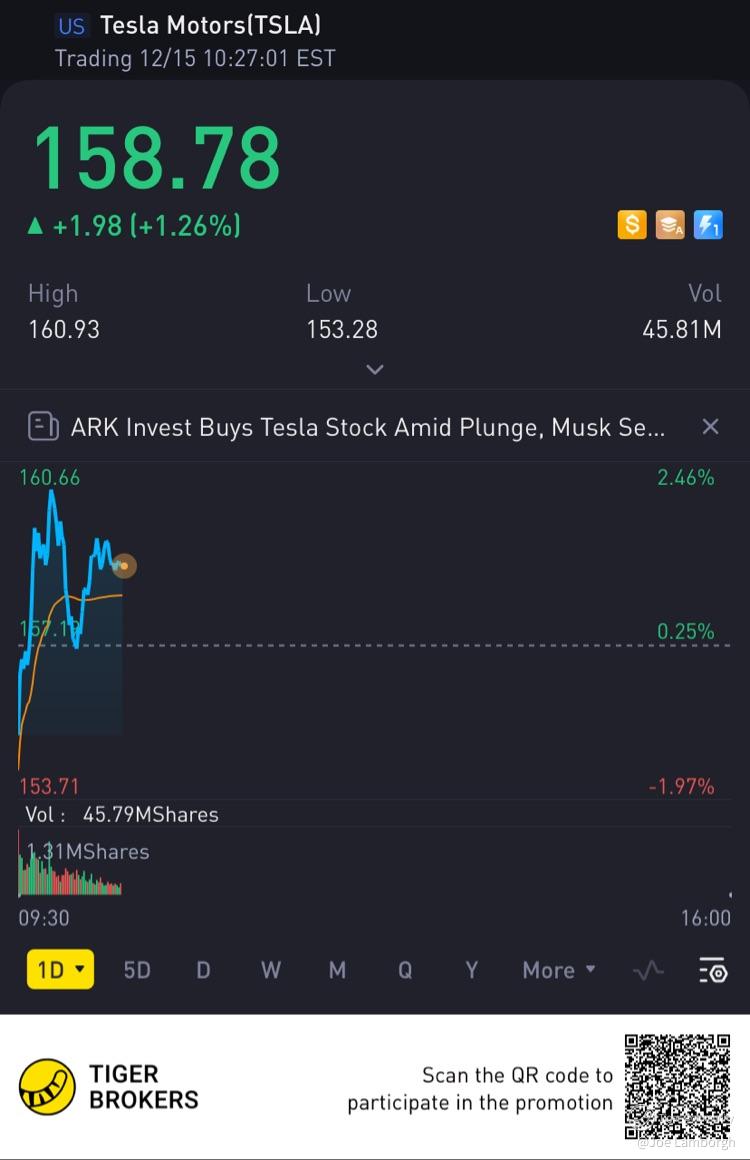
Task: Tap the Tiger Brokers logo
Action: pyautogui.click(x=47, y=1087)
